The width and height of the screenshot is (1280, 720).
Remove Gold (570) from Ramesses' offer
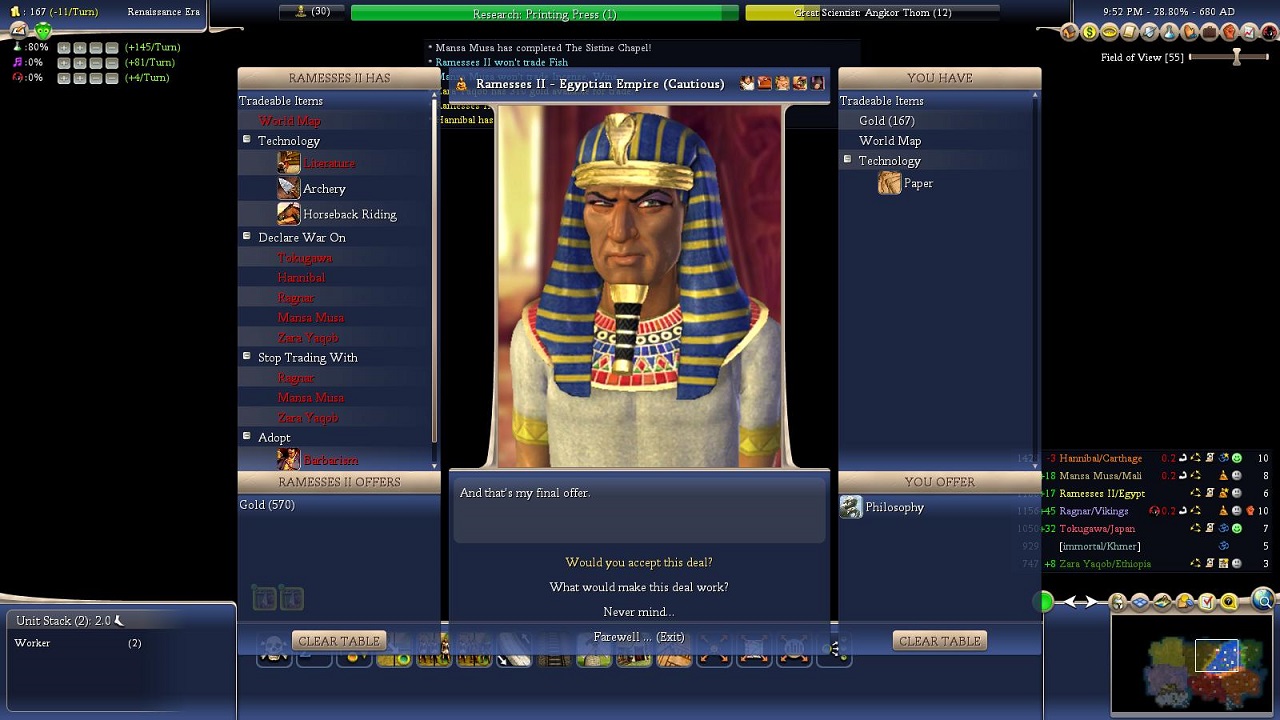coord(267,505)
